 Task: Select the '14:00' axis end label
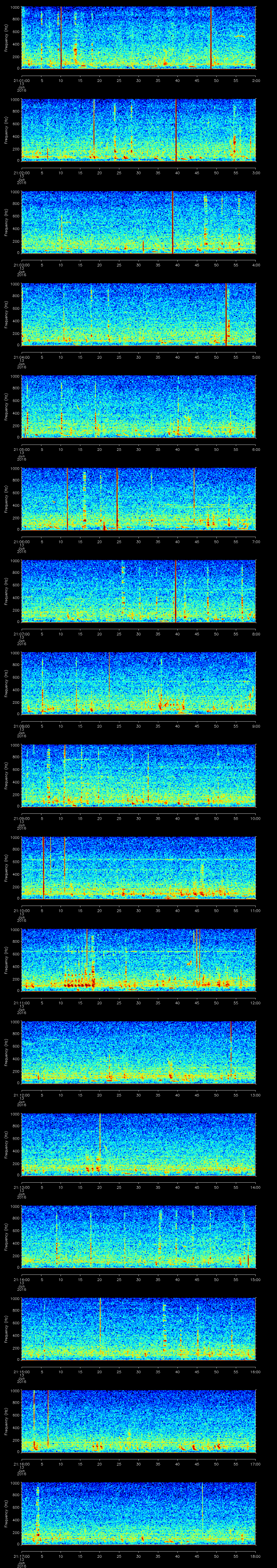pyautogui.click(x=256, y=1186)
